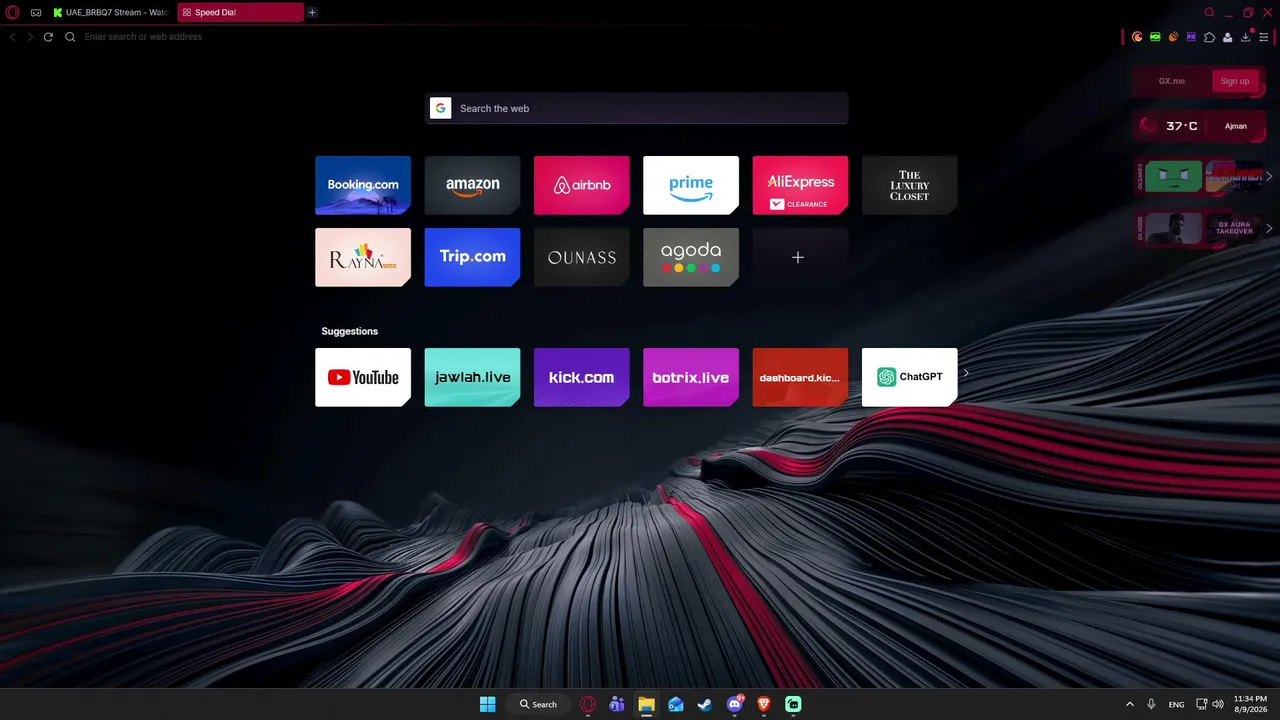The height and width of the screenshot is (720, 1280).
Task: Open the Windows Start menu
Action: point(487,704)
